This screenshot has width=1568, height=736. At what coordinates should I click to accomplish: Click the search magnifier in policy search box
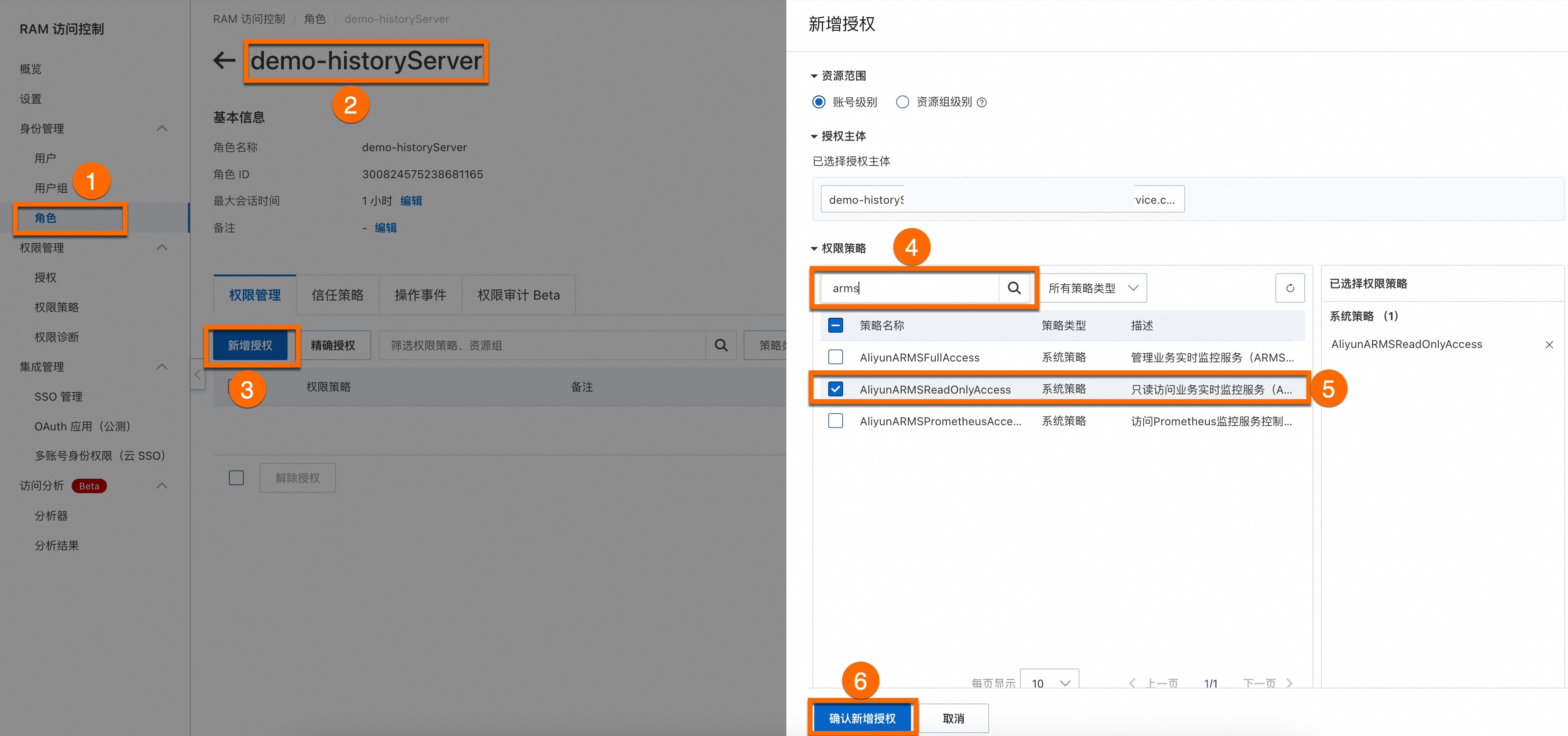pos(1013,288)
